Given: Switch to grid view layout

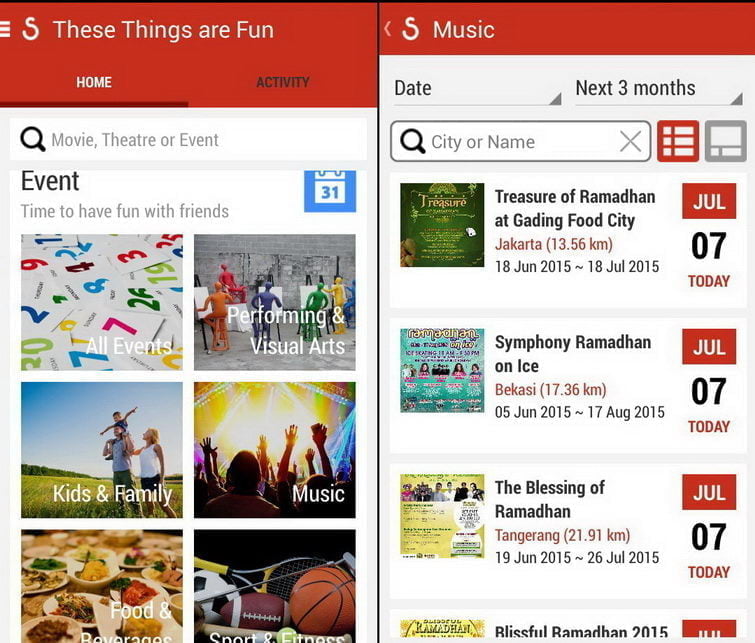Looking at the screenshot, I should click(x=726, y=141).
